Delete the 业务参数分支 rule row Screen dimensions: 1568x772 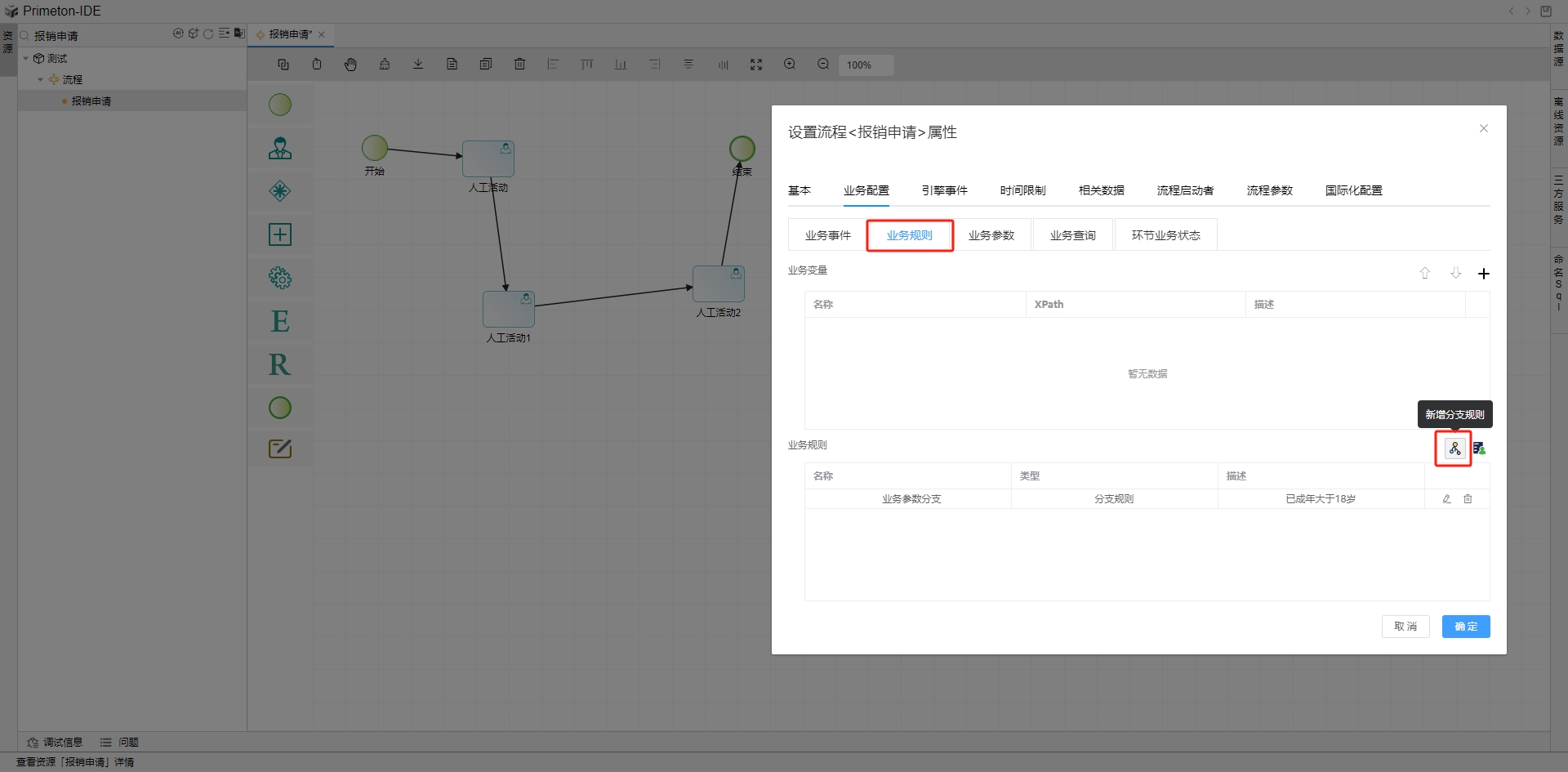click(1468, 499)
